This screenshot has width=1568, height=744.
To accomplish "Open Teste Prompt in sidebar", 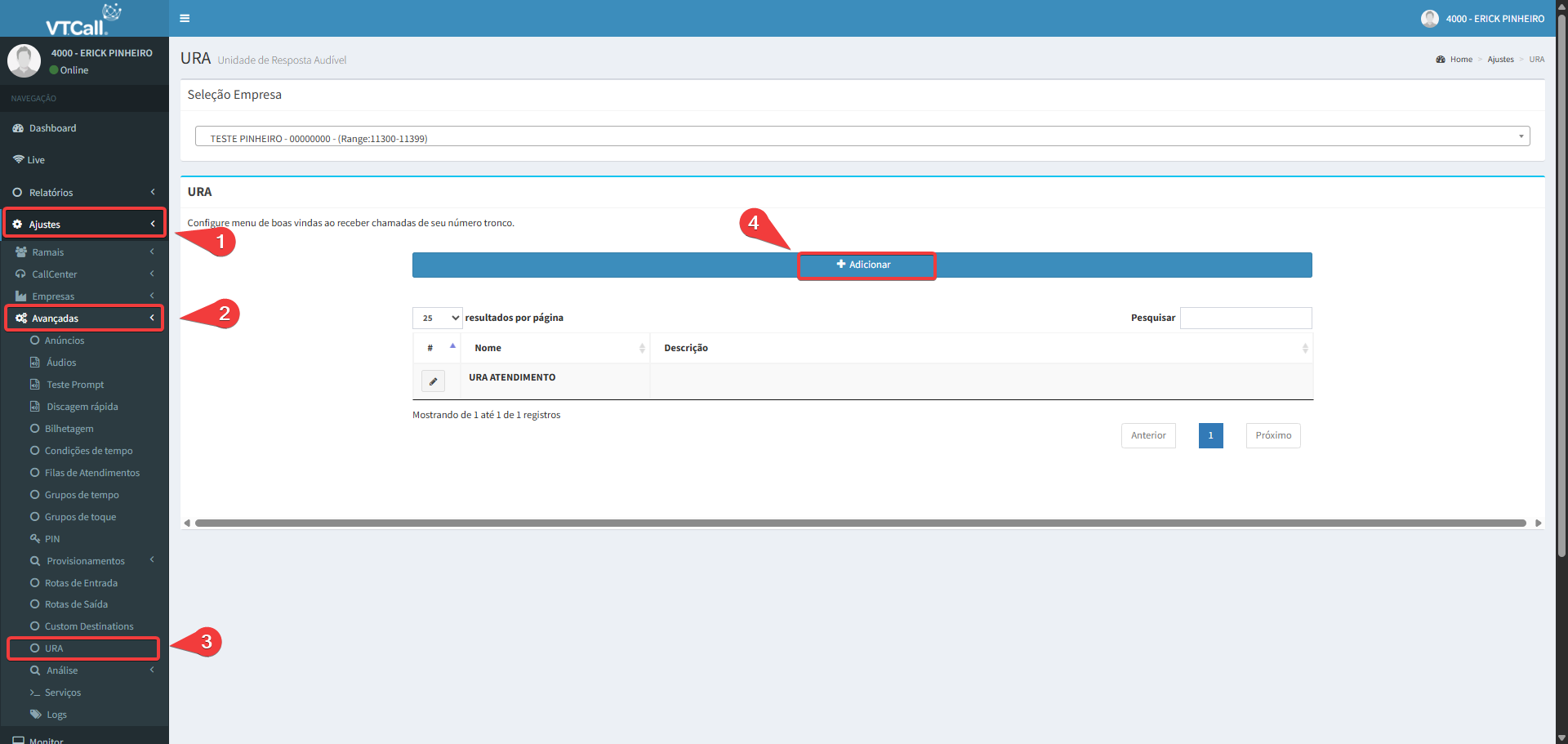I will click(x=75, y=385).
